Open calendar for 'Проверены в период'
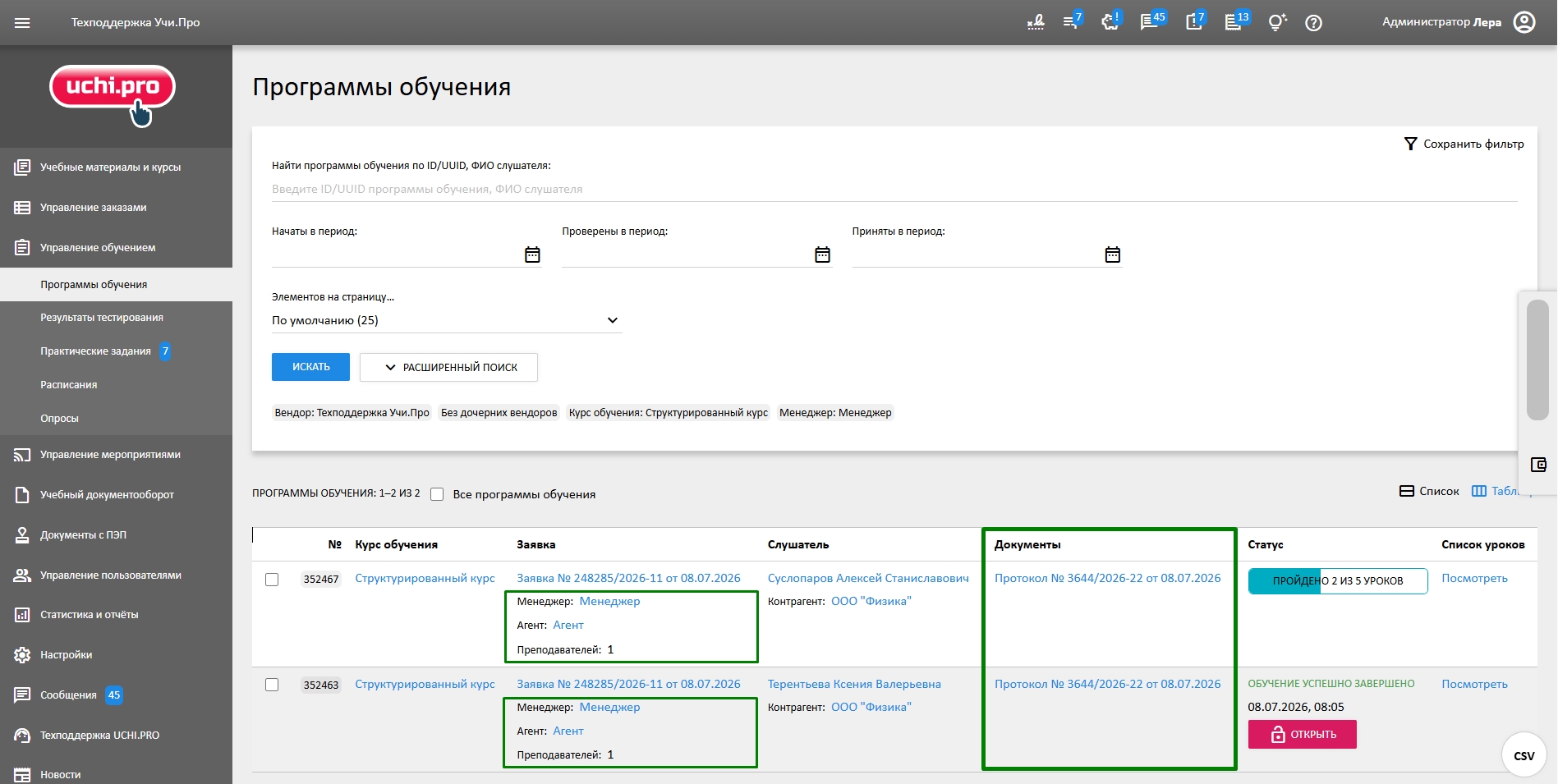The height and width of the screenshot is (784, 1558). pyautogui.click(x=822, y=254)
